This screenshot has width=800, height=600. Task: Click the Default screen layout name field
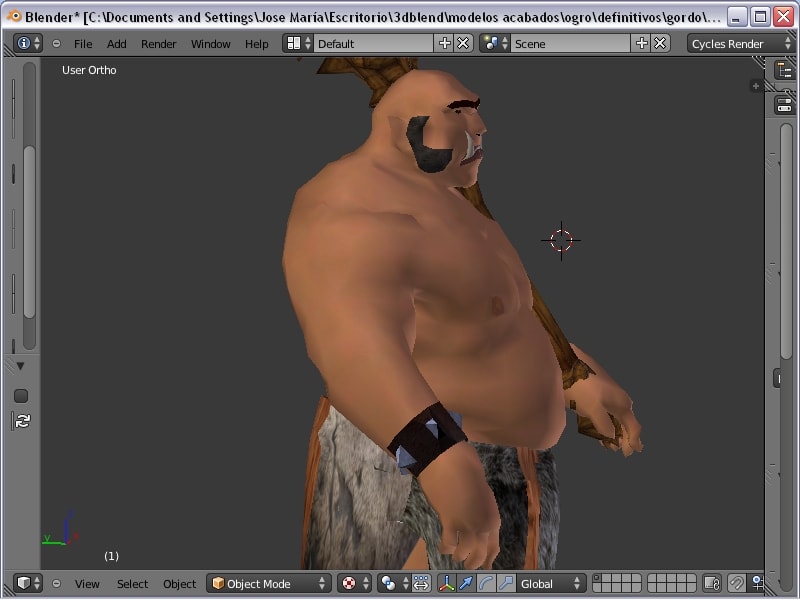coord(373,44)
